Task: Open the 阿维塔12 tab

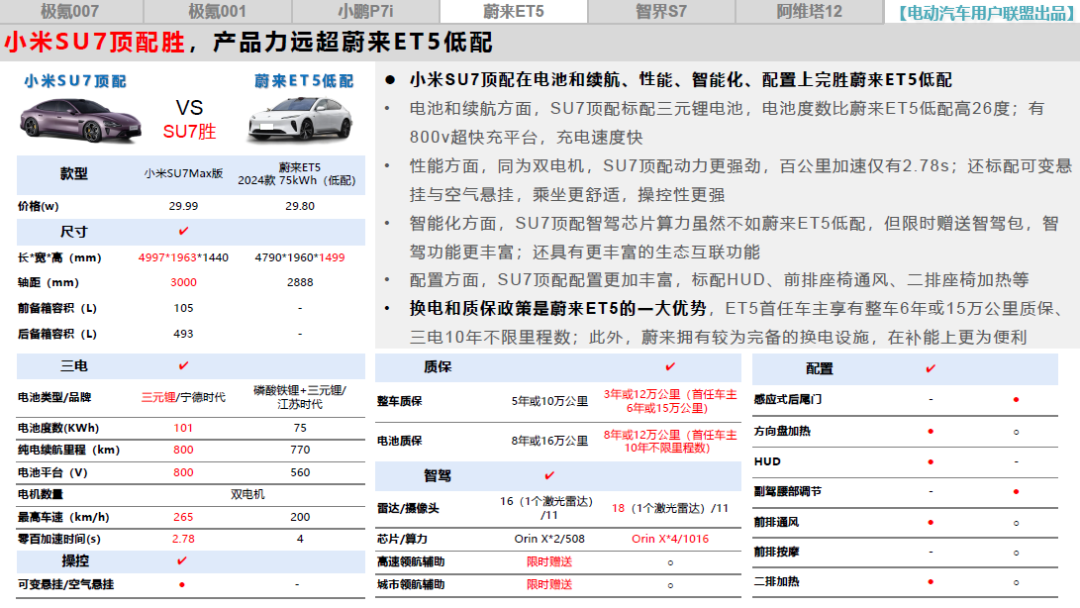Action: (x=809, y=11)
